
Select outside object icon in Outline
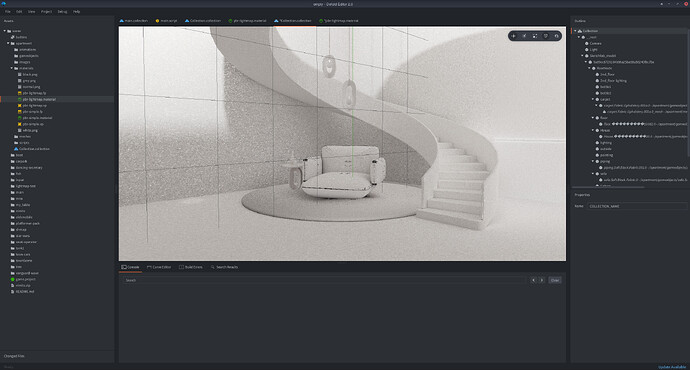597,149
